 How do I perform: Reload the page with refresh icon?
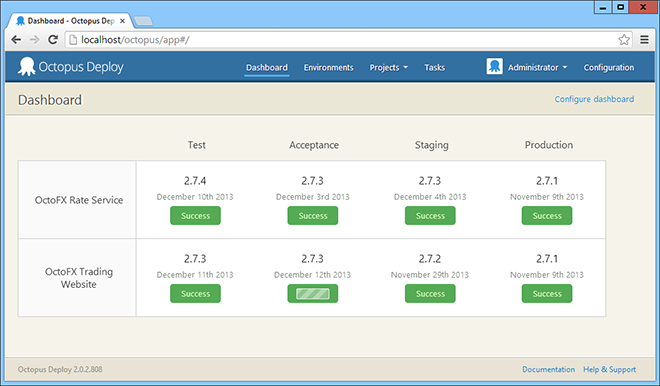click(x=53, y=40)
